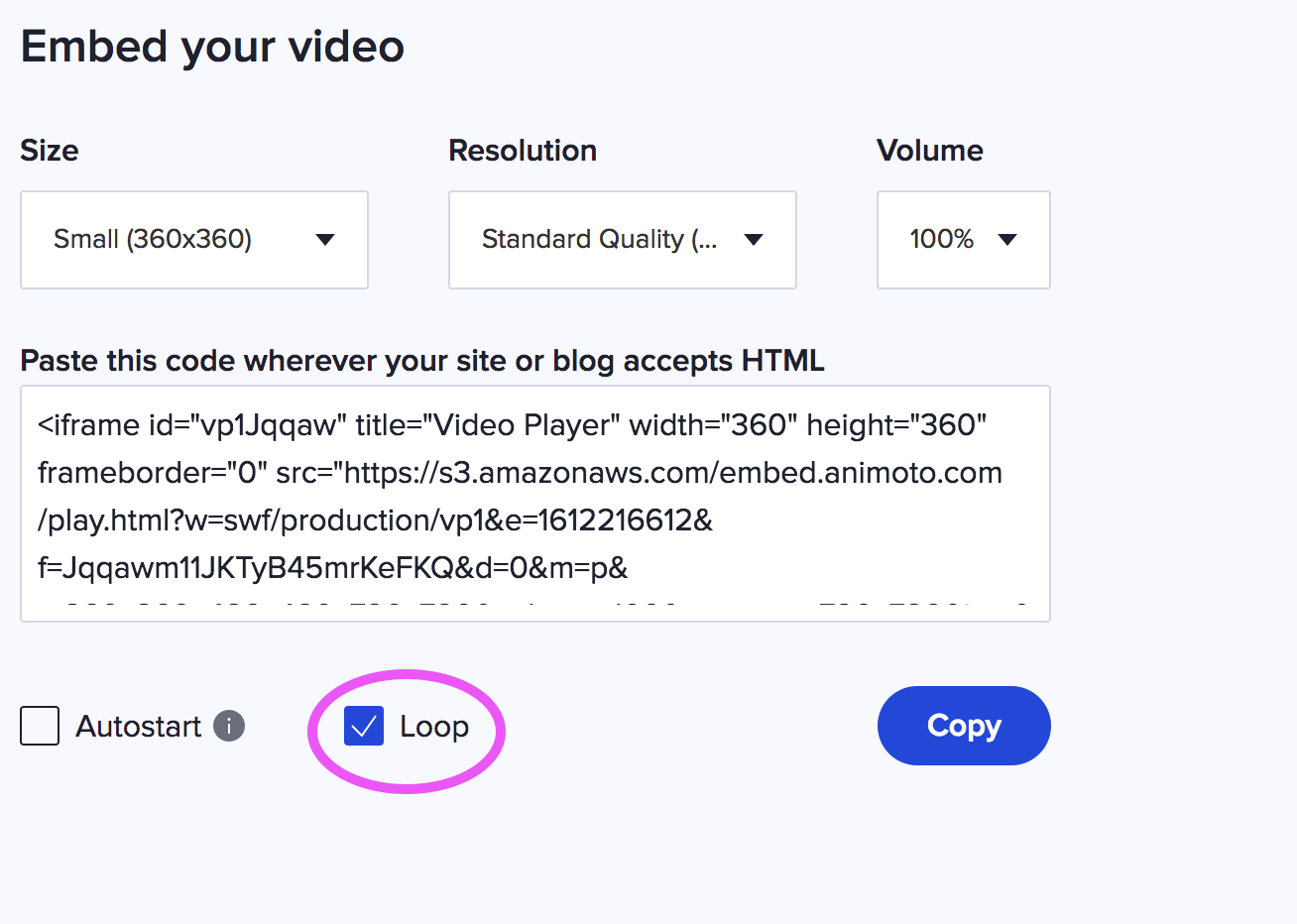Click the Autostart info icon

[x=229, y=726]
